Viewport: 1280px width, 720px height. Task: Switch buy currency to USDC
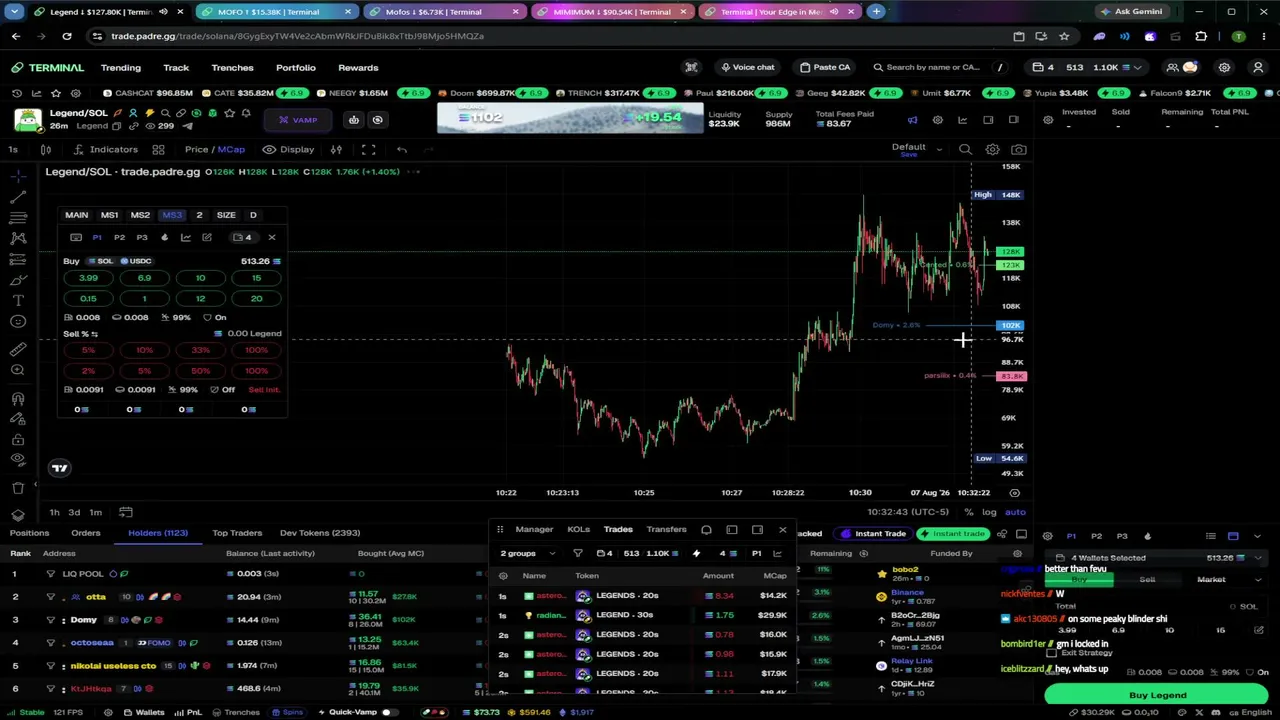(136, 261)
